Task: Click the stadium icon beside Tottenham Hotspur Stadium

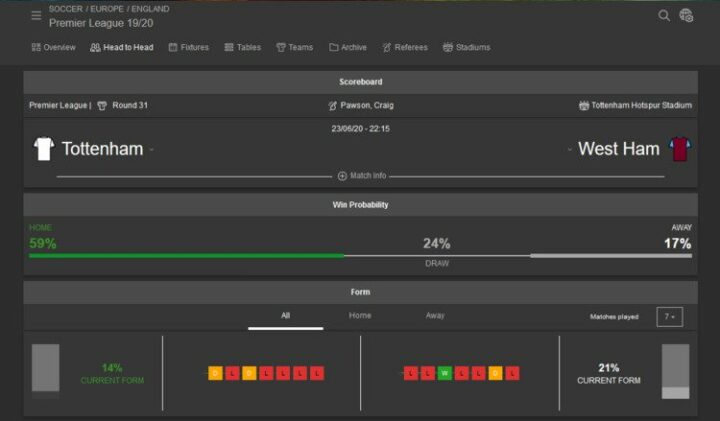Action: tap(584, 106)
